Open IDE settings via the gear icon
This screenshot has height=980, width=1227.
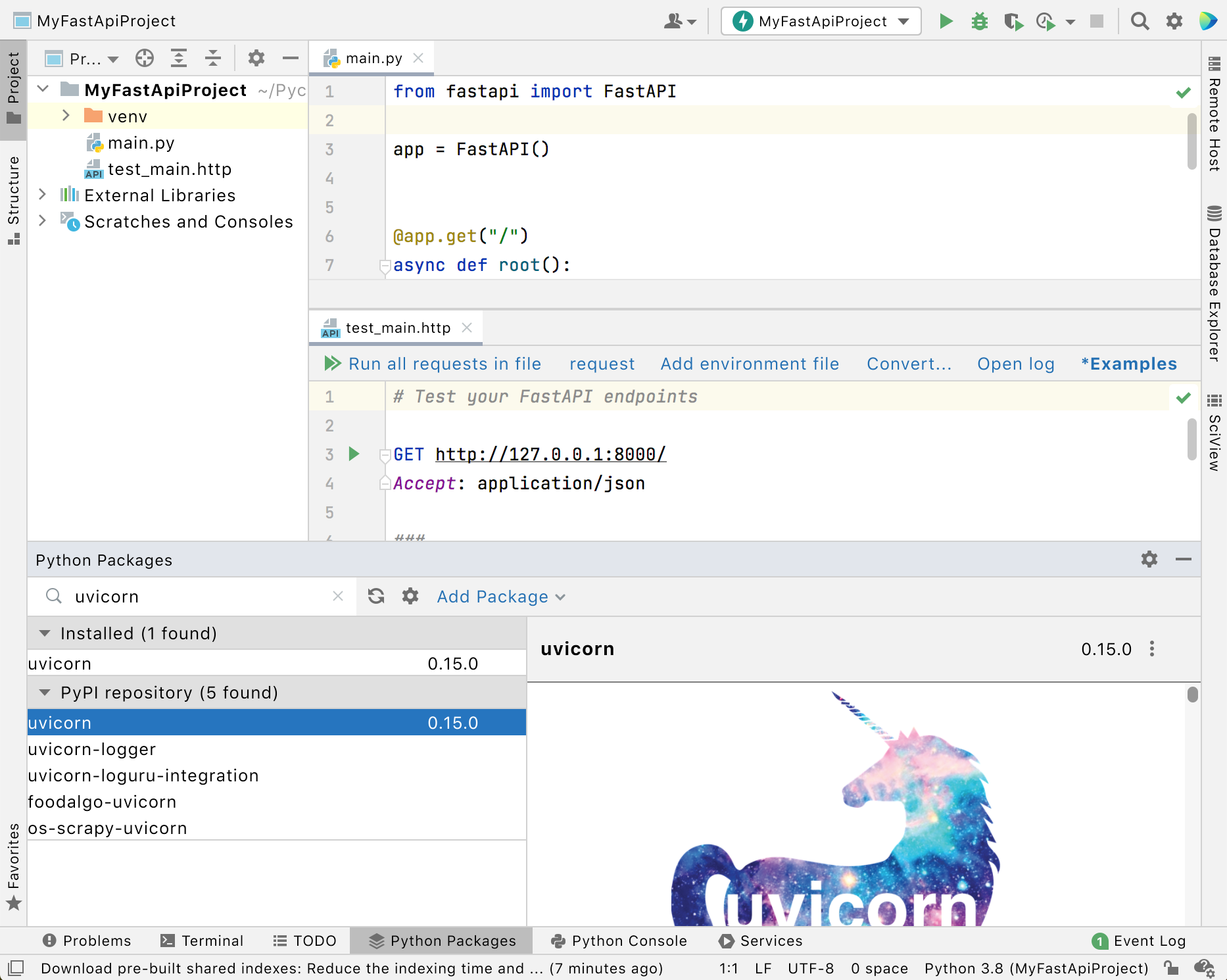[1174, 20]
